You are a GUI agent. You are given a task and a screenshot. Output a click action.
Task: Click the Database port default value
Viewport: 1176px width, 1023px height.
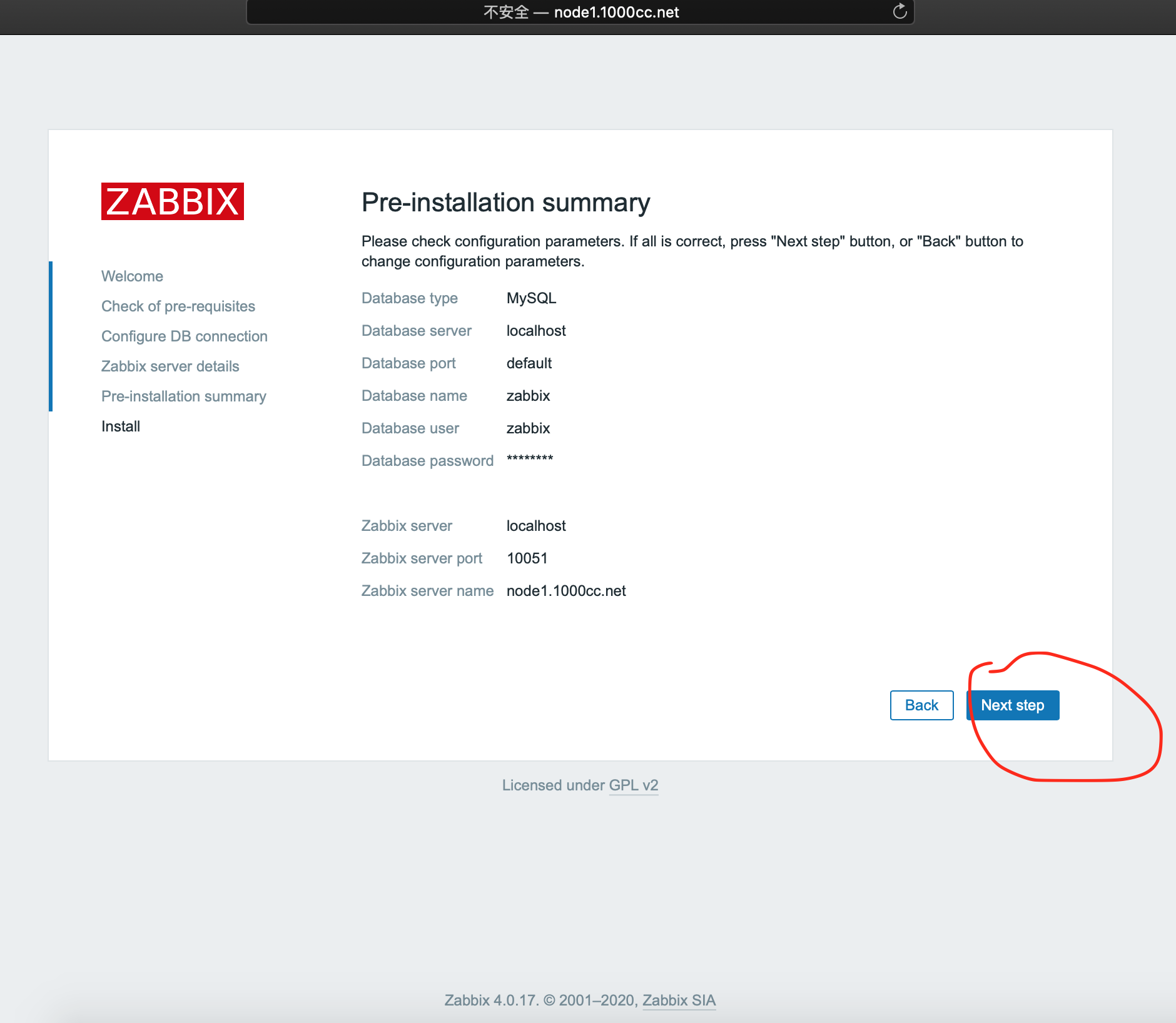click(529, 363)
